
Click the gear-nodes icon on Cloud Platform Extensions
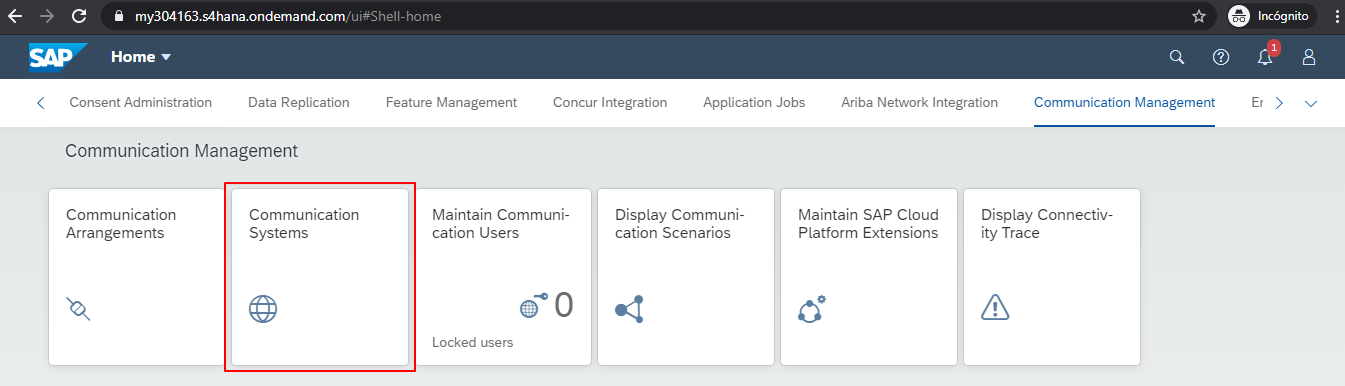(x=812, y=308)
